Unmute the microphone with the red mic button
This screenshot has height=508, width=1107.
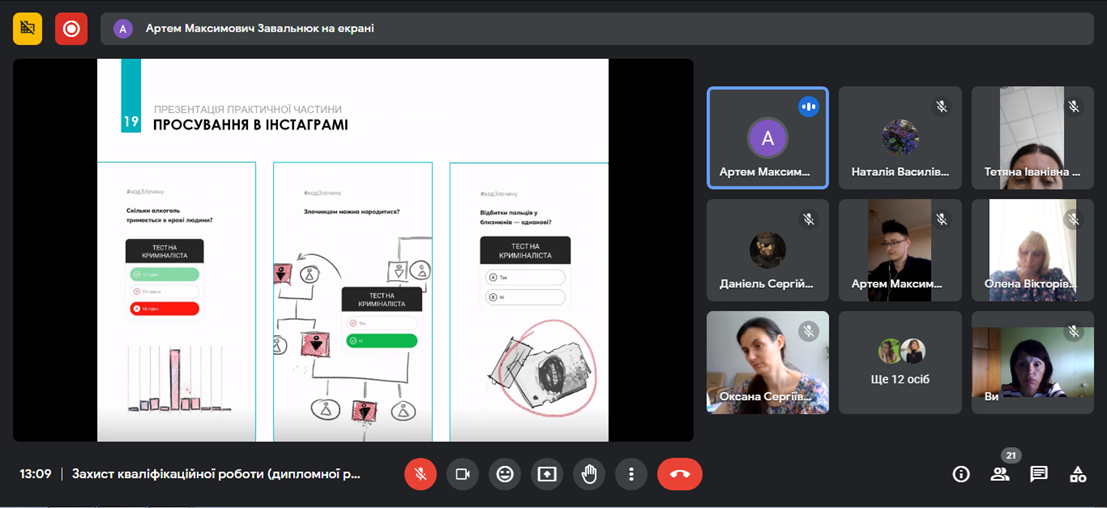(420, 474)
